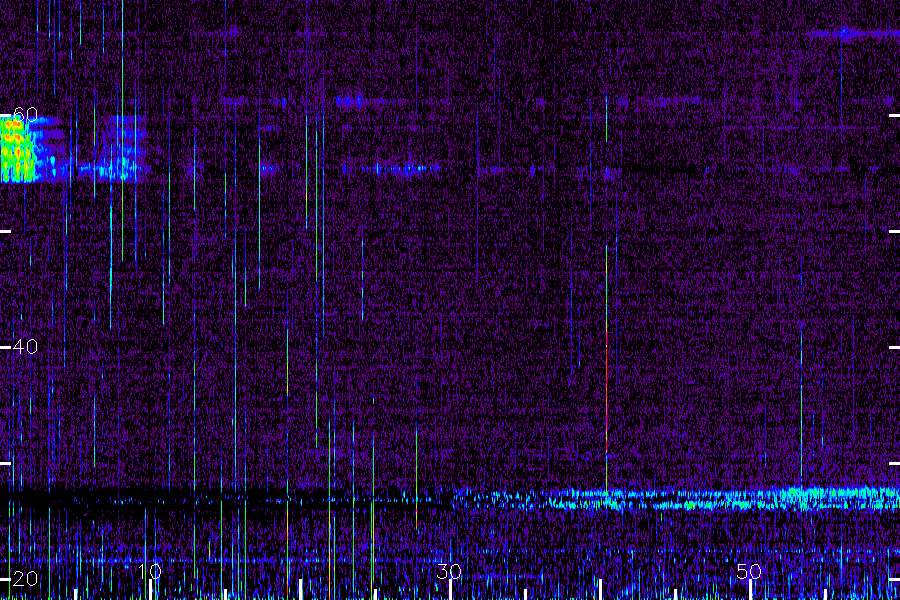
Task: Click the "40" frequency axis label
Action: pos(25,347)
